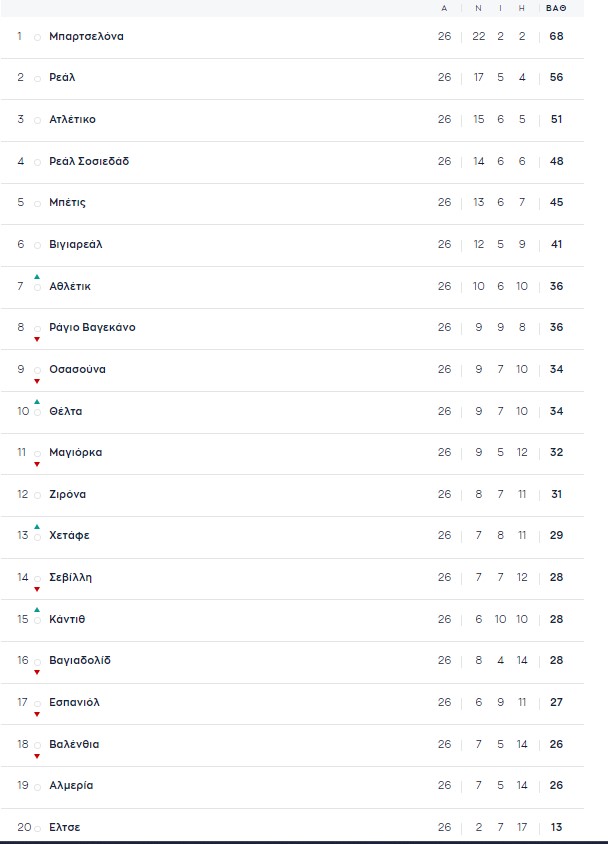Click the green up arrow beside Θέλτα

coord(37,402)
